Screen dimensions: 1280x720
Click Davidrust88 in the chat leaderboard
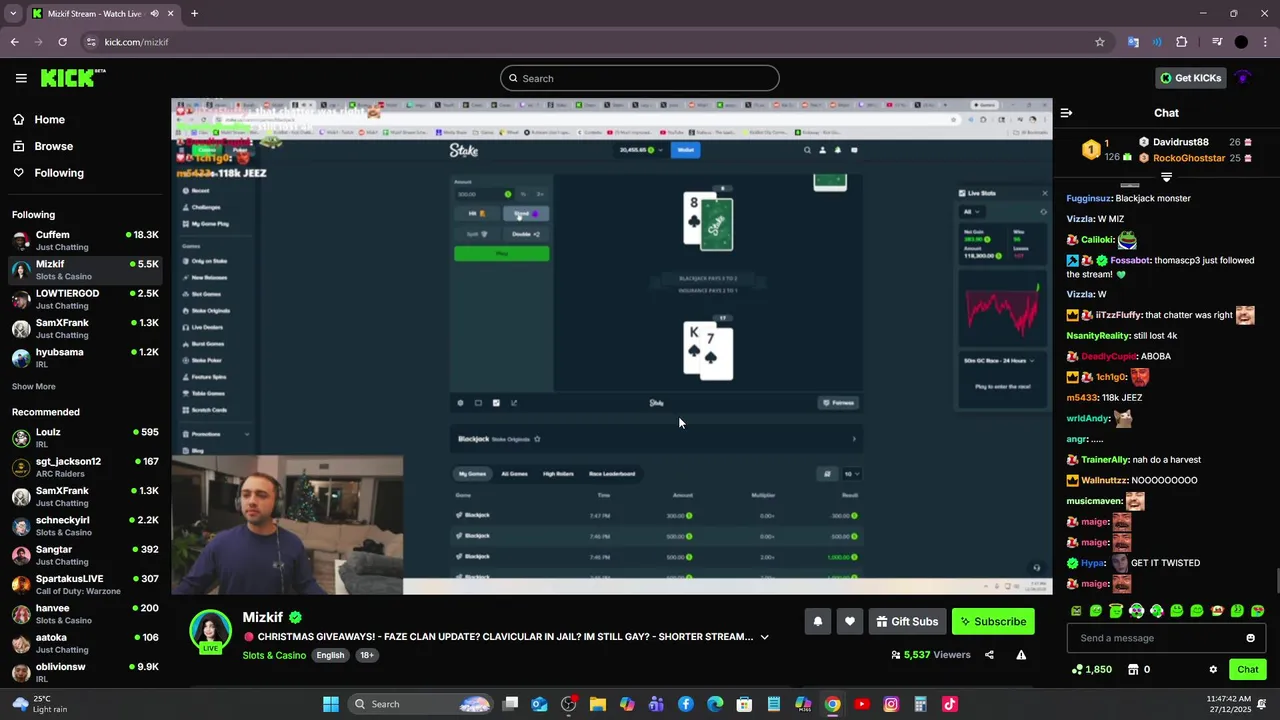(1180, 142)
